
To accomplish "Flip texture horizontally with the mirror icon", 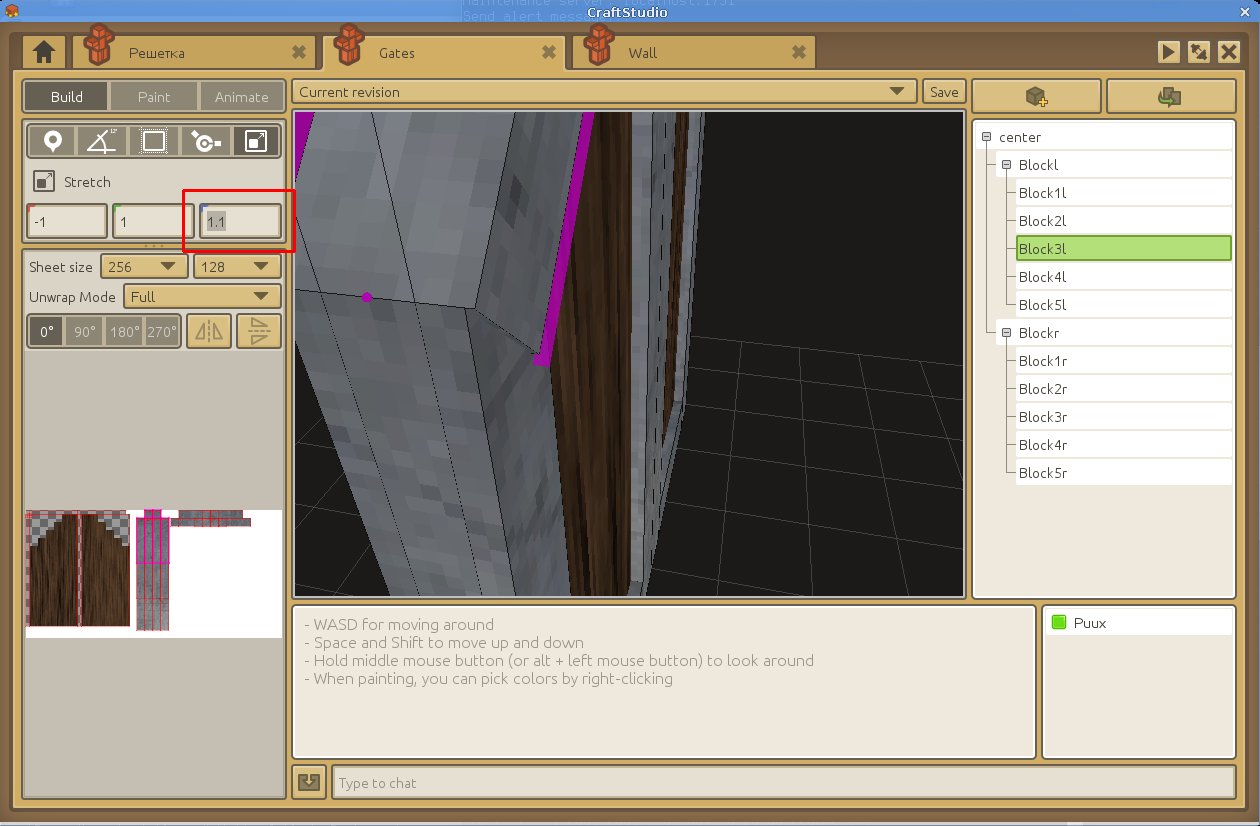I will point(209,331).
